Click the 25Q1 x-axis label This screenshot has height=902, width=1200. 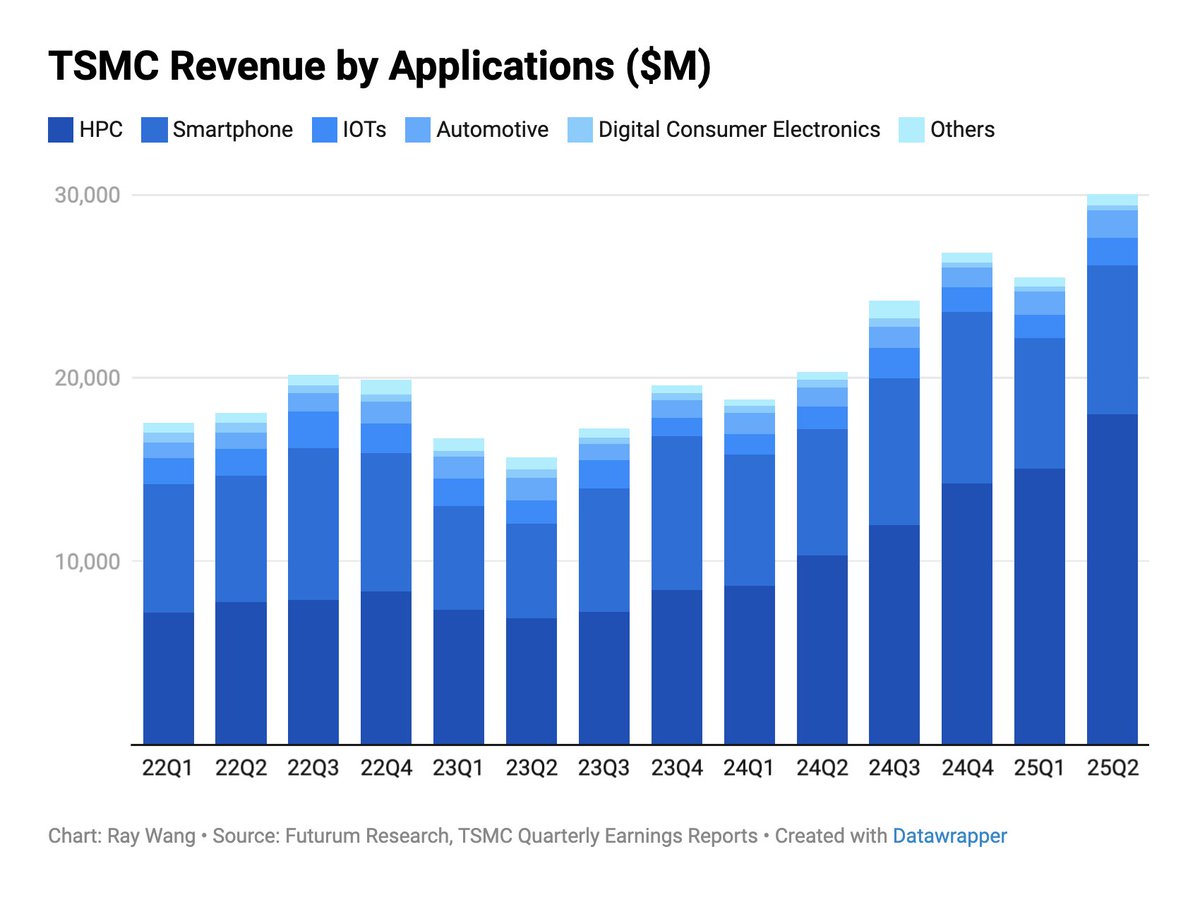click(x=1039, y=768)
